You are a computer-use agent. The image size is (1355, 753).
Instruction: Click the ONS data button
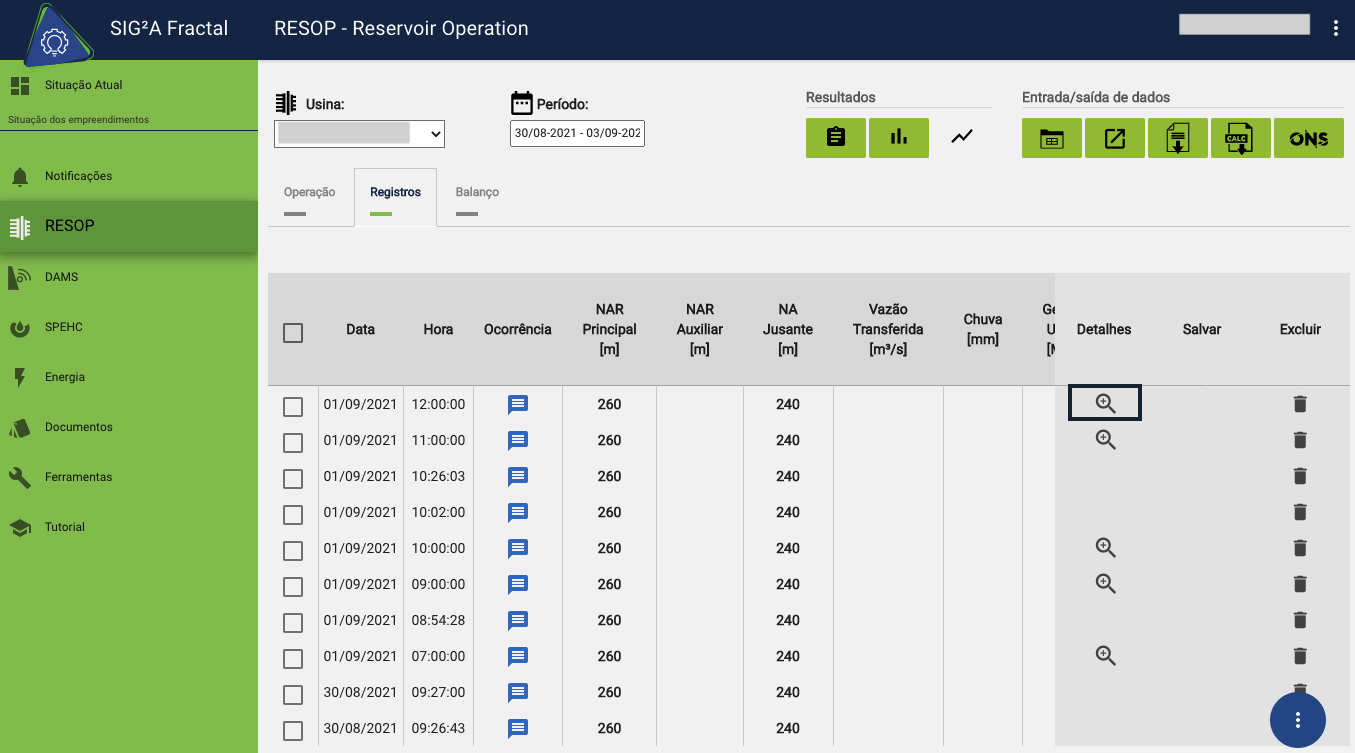1308,138
